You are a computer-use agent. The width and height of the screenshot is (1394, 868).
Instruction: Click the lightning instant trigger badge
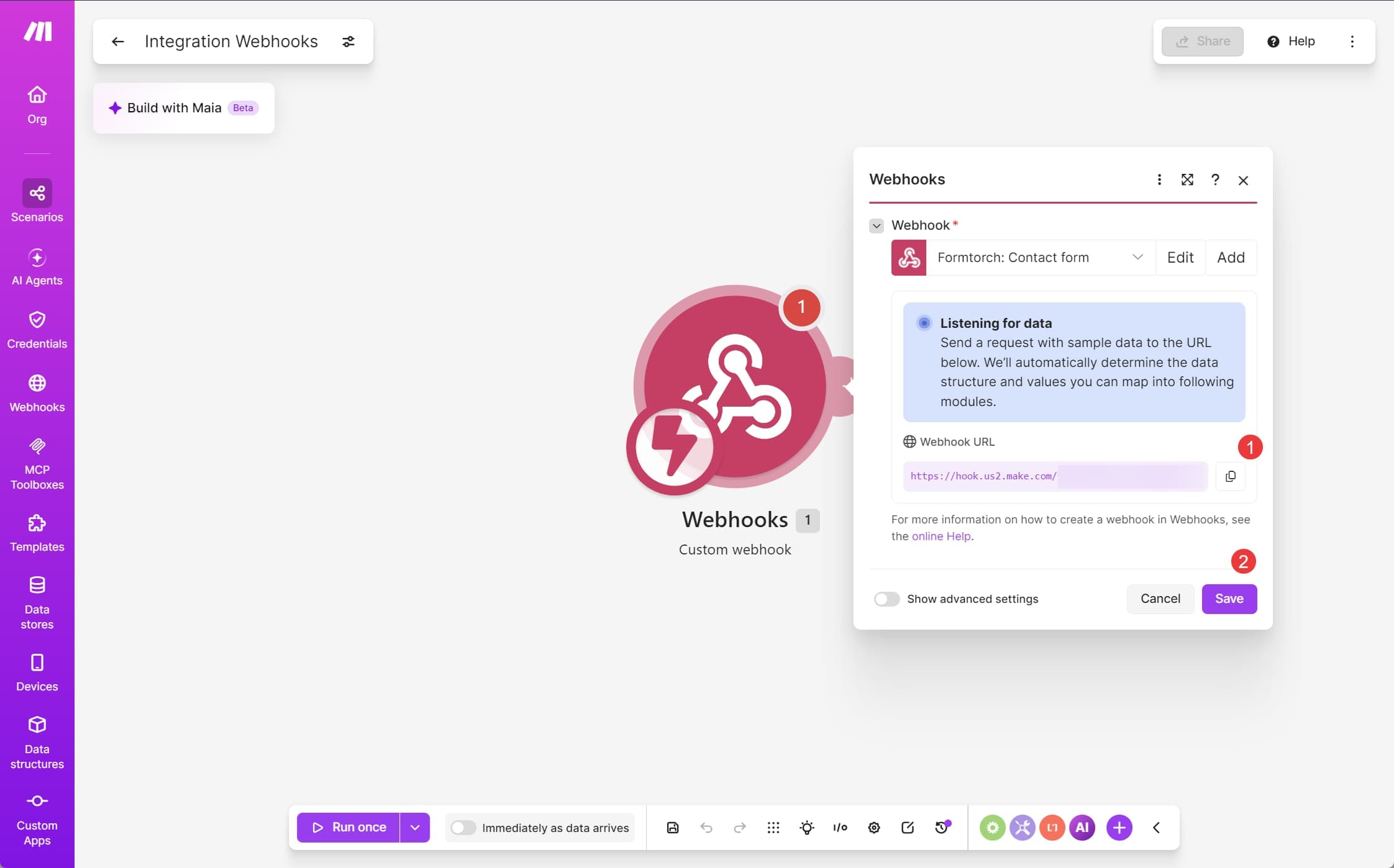(674, 447)
